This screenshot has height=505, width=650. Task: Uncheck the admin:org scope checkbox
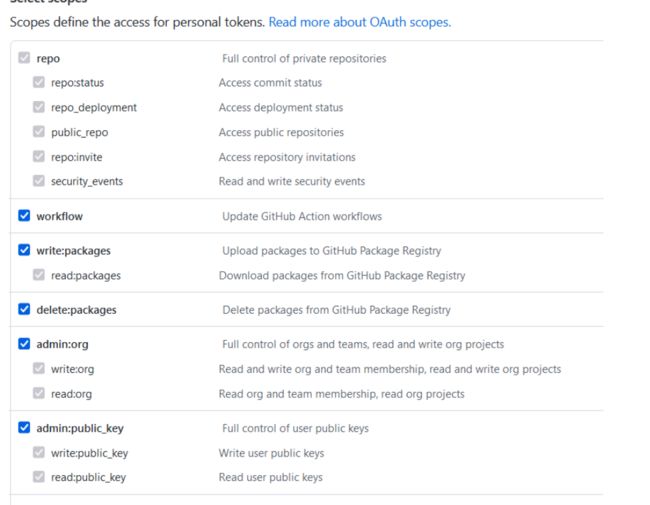[24, 344]
